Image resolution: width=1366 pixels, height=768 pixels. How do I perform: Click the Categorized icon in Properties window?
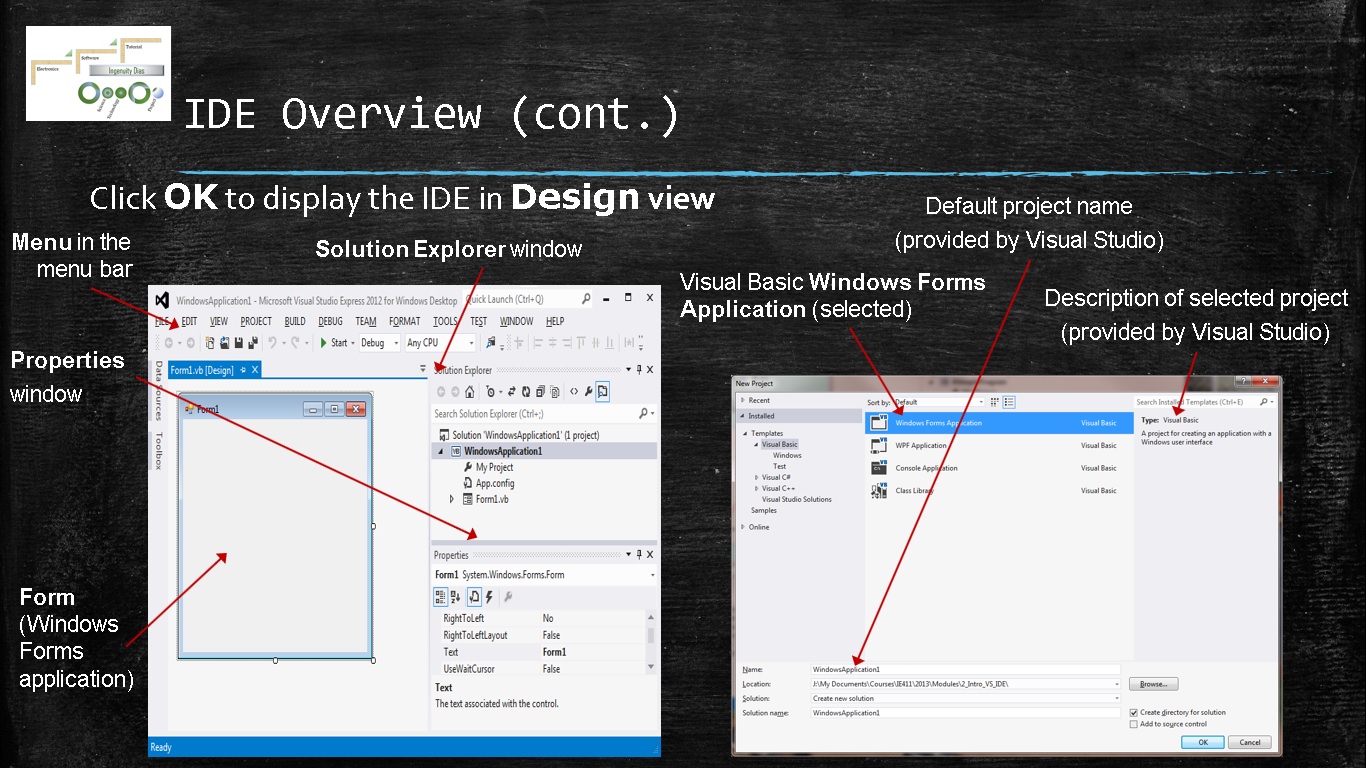click(x=441, y=596)
